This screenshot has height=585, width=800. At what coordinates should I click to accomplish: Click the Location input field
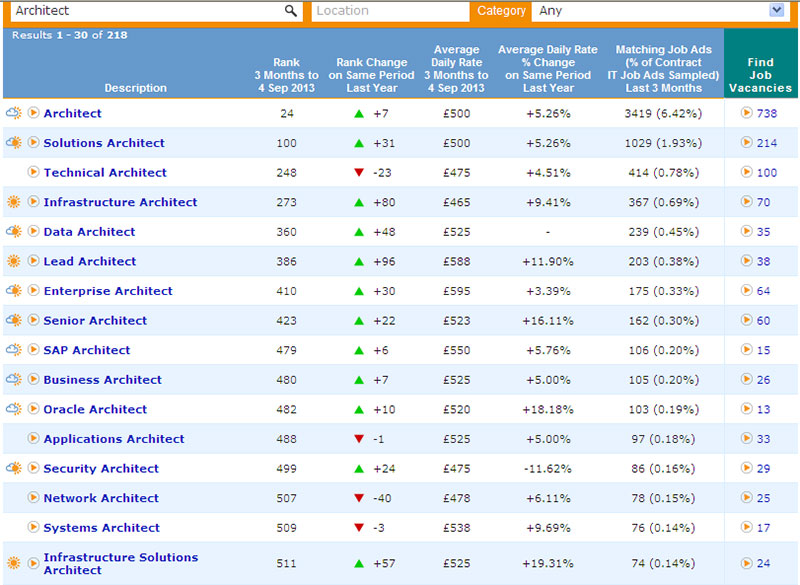tap(390, 11)
